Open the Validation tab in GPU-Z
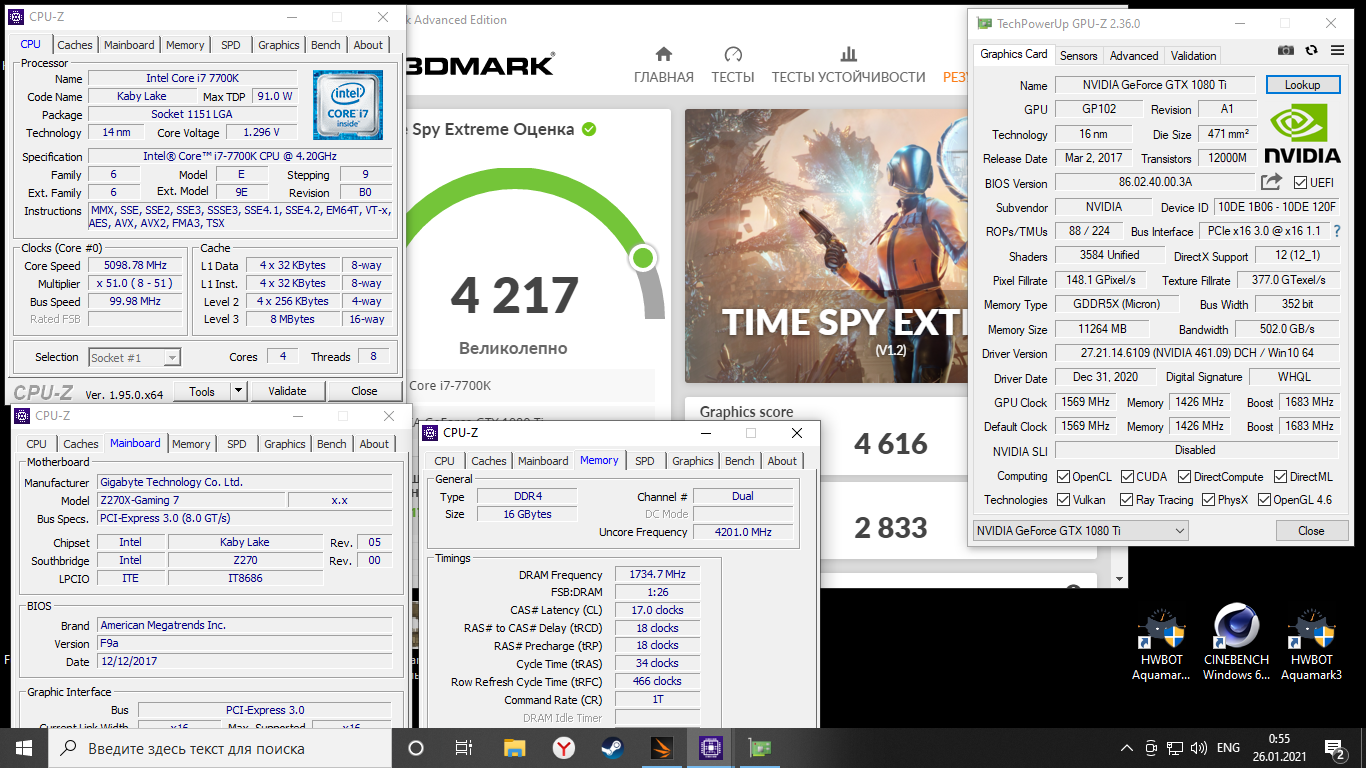1366x768 pixels. (1194, 55)
